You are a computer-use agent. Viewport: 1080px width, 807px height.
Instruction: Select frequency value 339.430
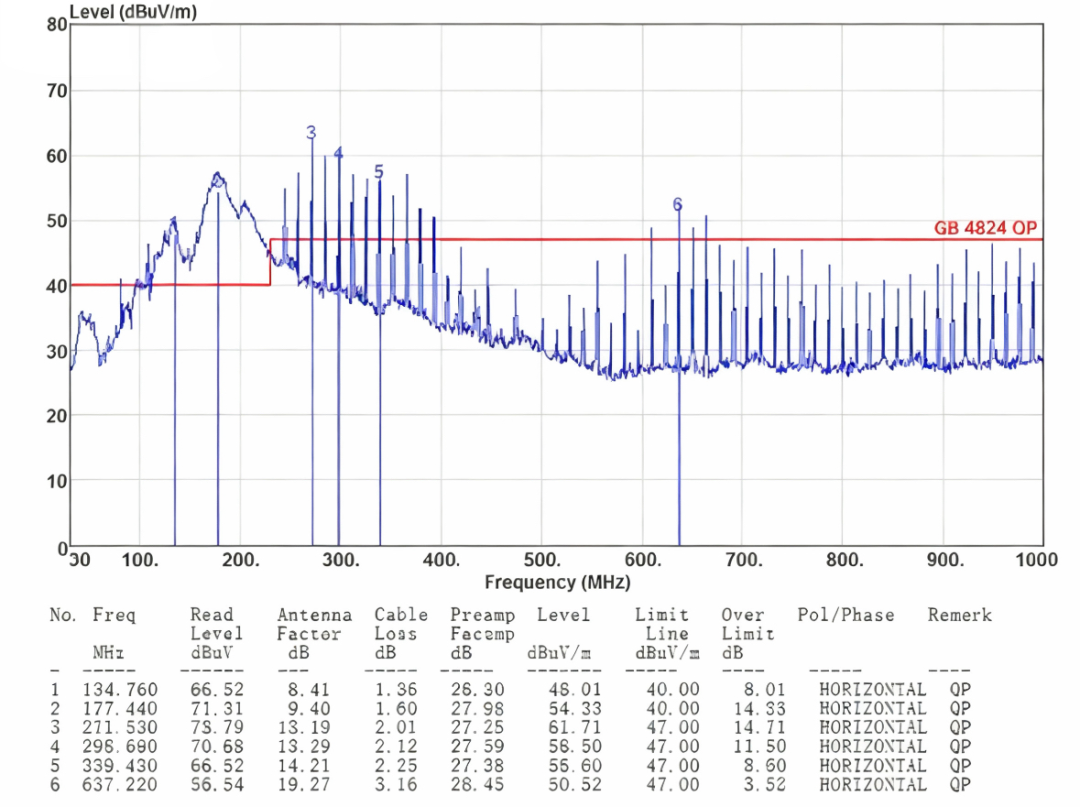(120, 766)
